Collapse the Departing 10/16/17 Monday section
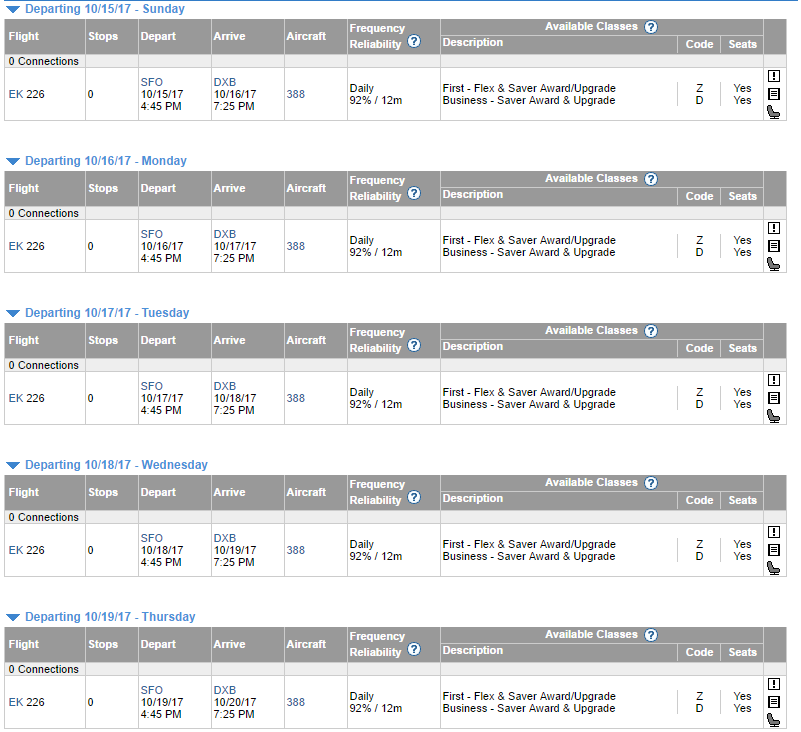This screenshot has width=801, height=732. click(13, 161)
